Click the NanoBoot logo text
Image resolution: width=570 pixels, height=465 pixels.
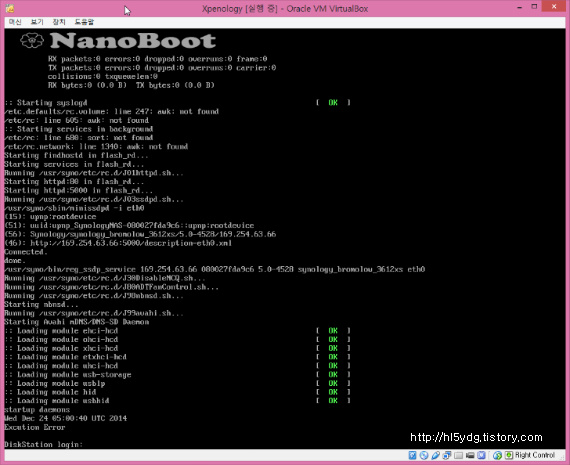click(x=133, y=40)
